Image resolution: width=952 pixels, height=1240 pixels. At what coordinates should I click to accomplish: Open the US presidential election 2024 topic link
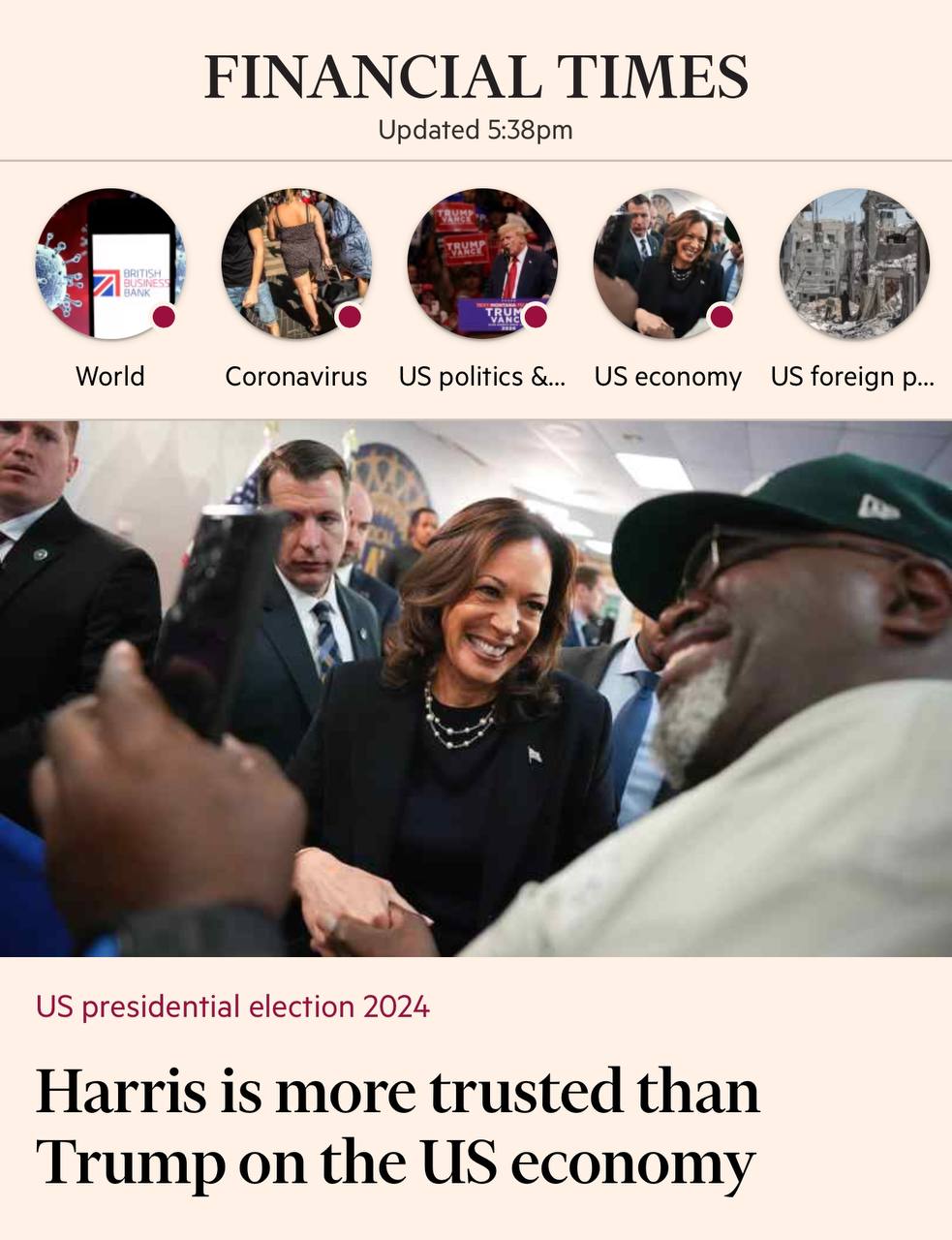(x=232, y=1007)
